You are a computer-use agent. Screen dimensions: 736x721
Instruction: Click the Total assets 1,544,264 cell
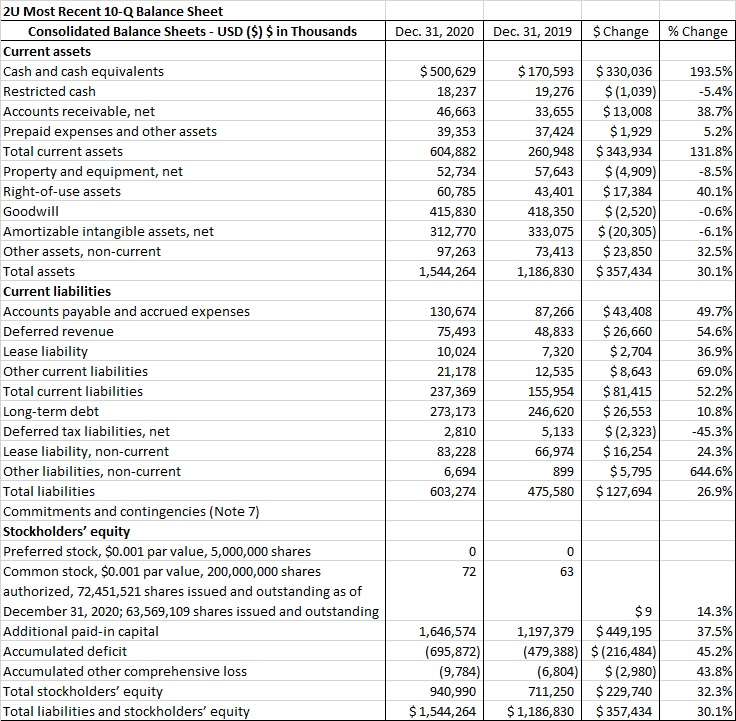(435, 272)
